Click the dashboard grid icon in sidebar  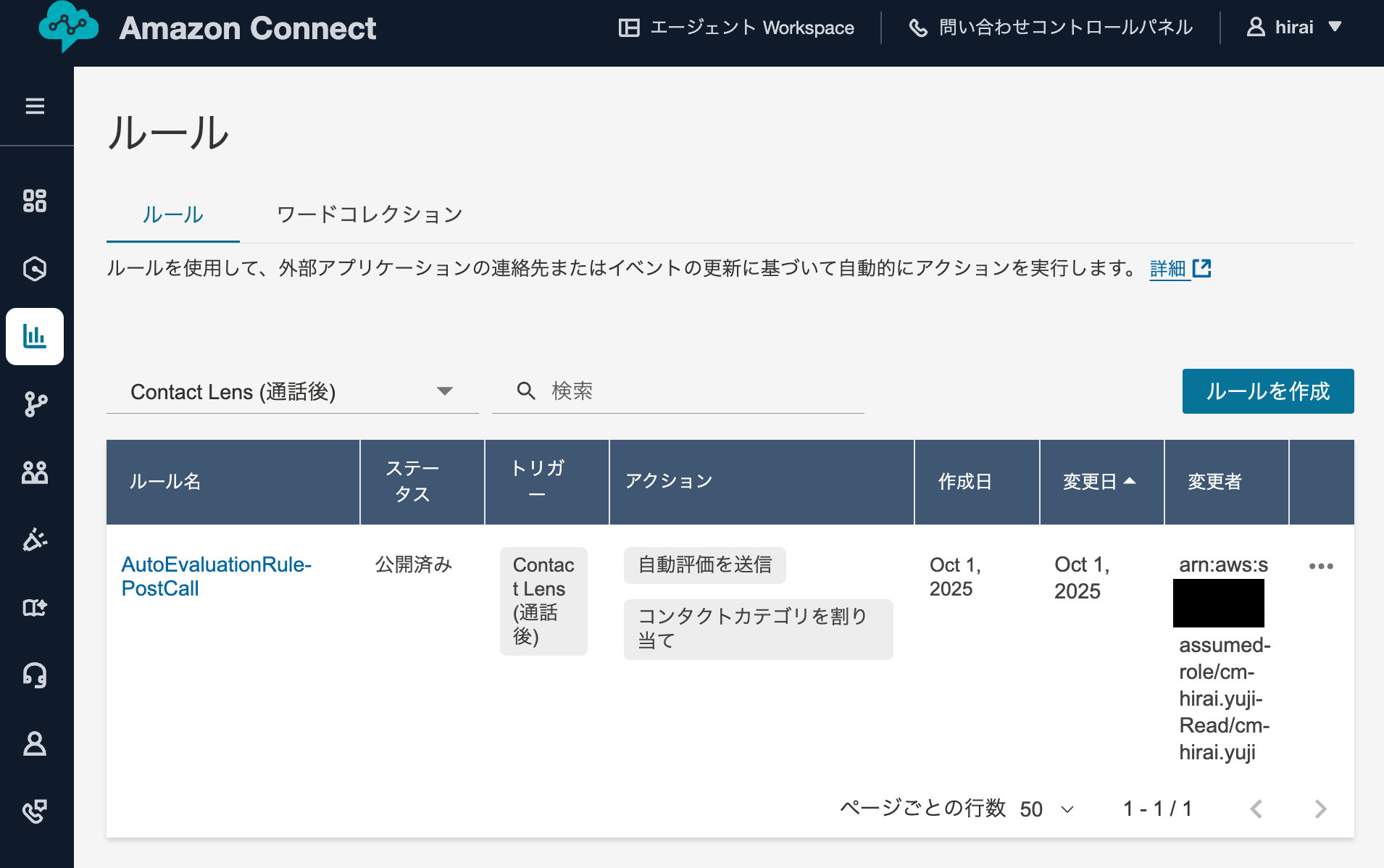(x=35, y=201)
